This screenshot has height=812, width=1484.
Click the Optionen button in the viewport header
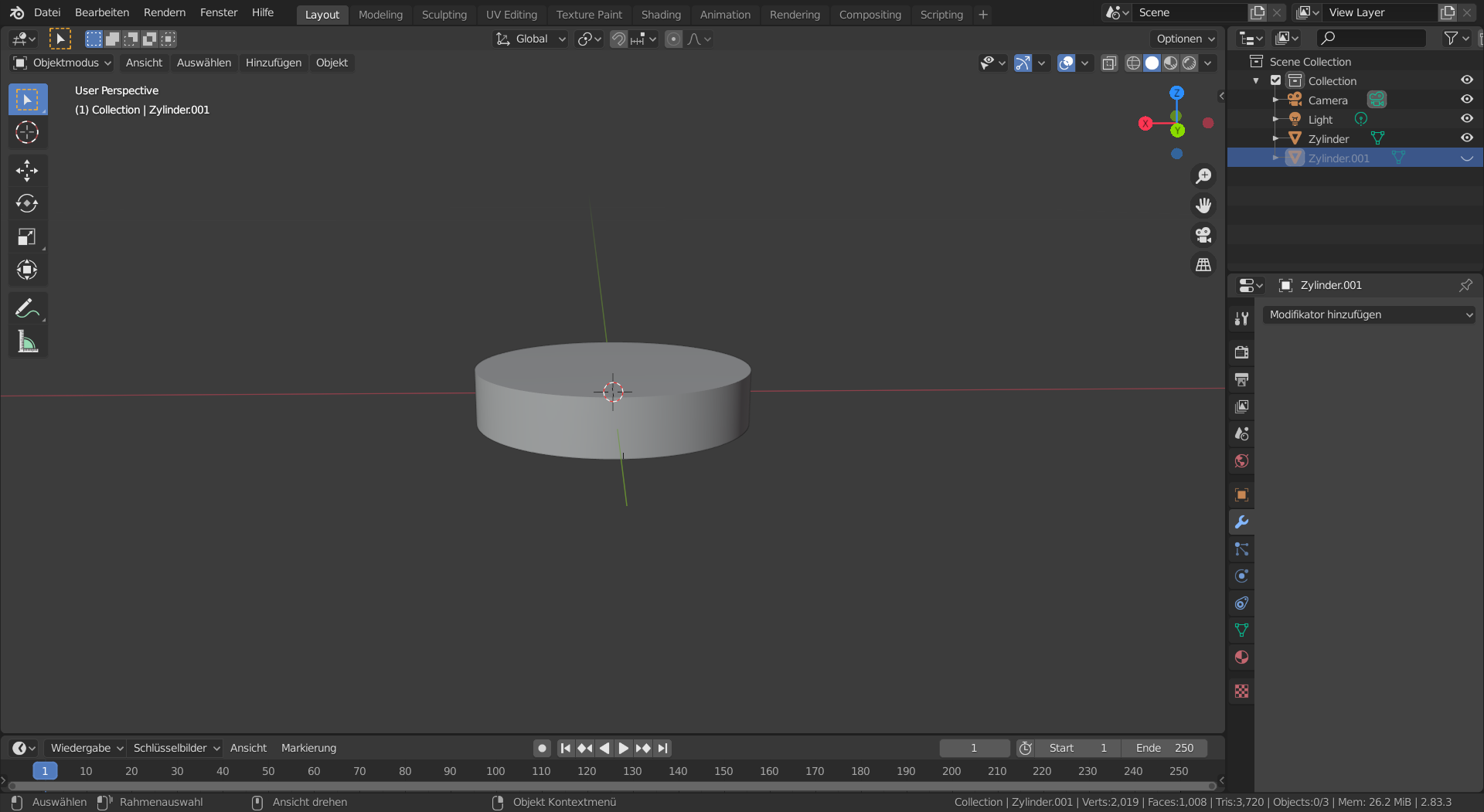pos(1184,39)
